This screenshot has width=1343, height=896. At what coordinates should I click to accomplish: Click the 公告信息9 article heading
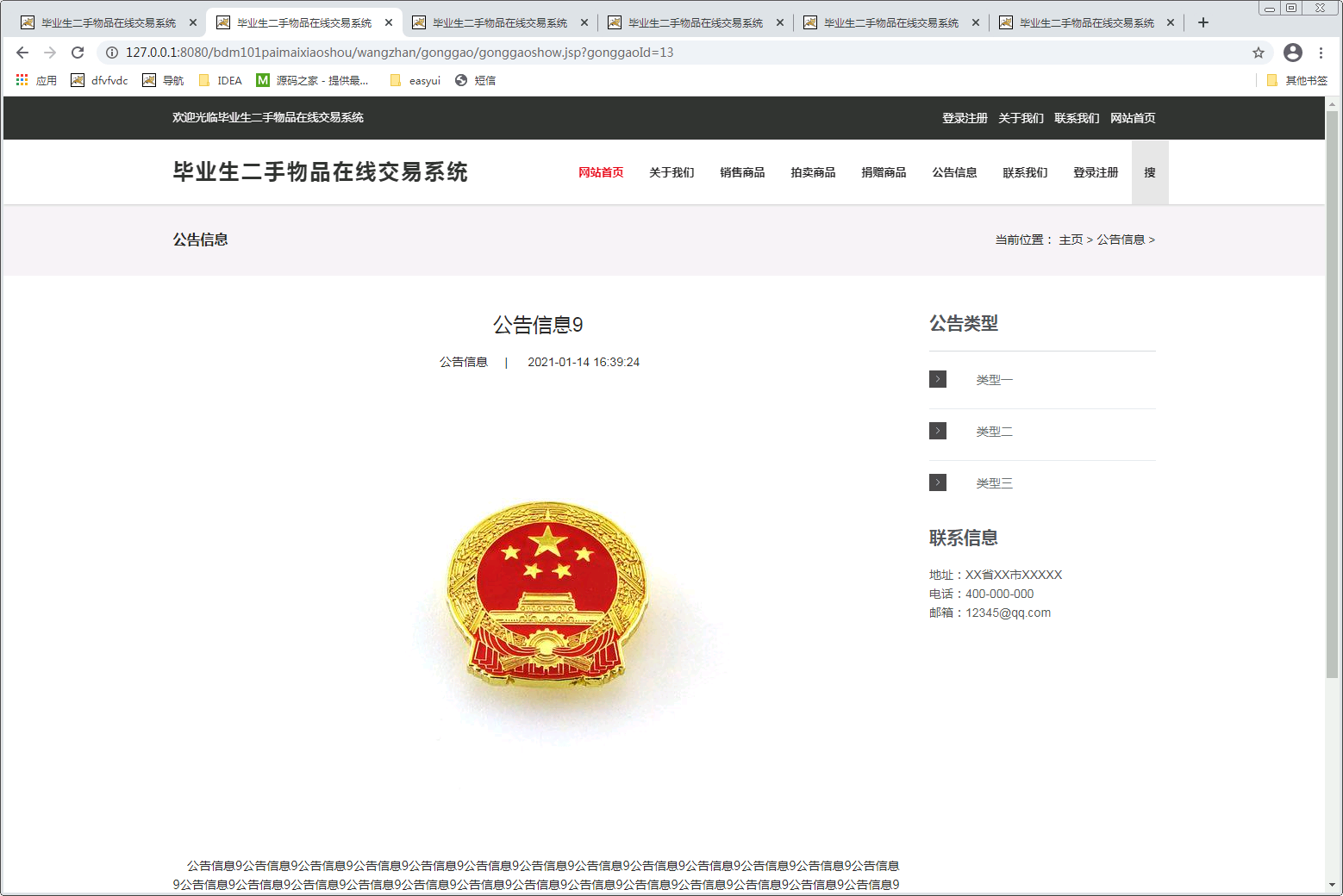pos(538,325)
